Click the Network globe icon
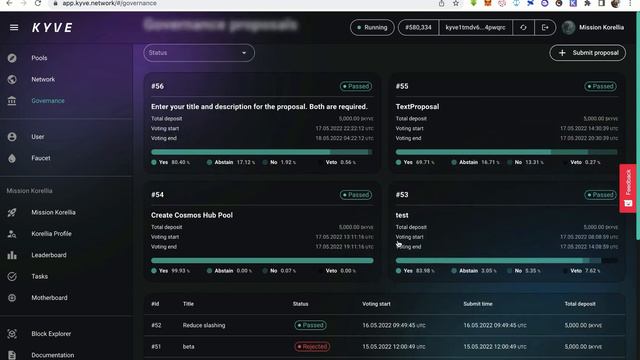 12,79
